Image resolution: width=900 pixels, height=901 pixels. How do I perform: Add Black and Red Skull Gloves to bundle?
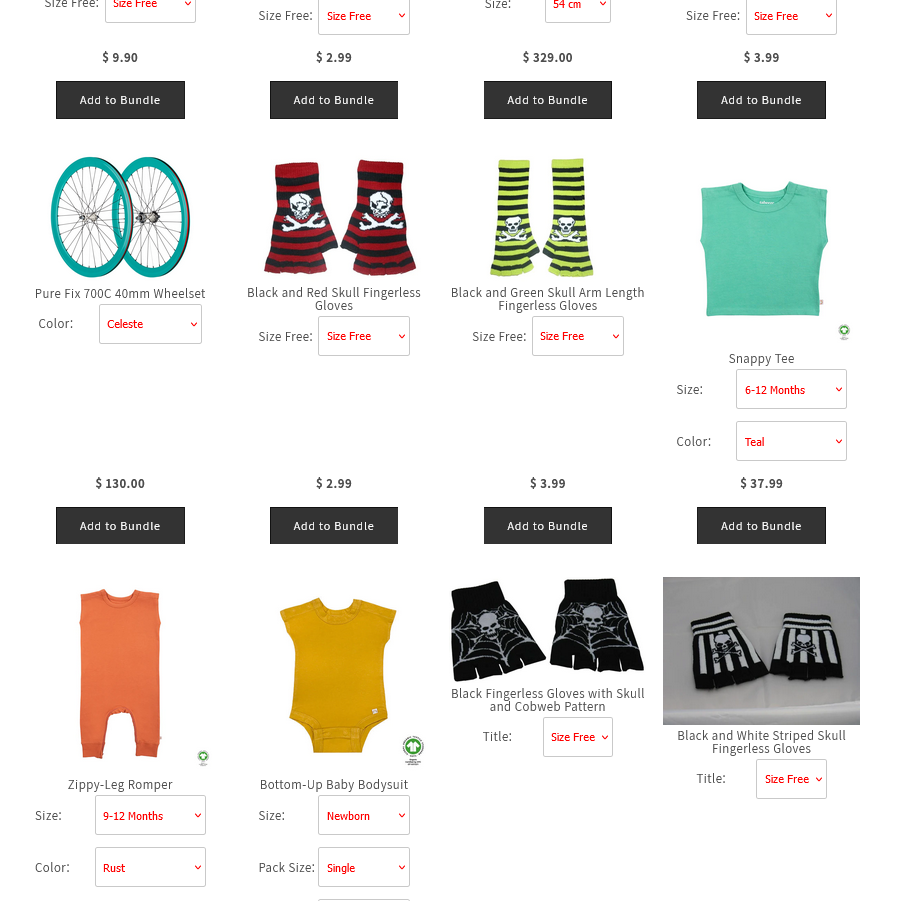pyautogui.click(x=334, y=526)
